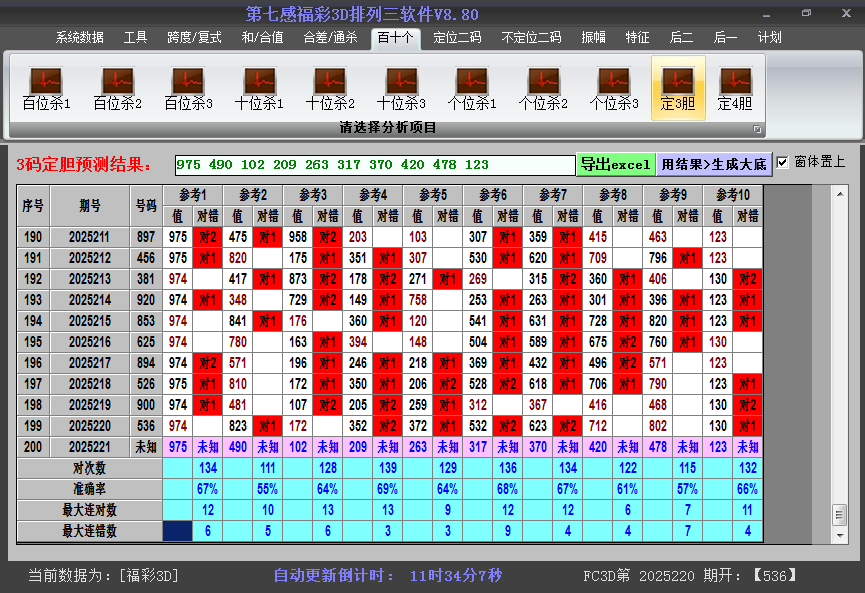Click the prediction results text field
Image resolution: width=865 pixels, height=593 pixels.
pos(374,165)
